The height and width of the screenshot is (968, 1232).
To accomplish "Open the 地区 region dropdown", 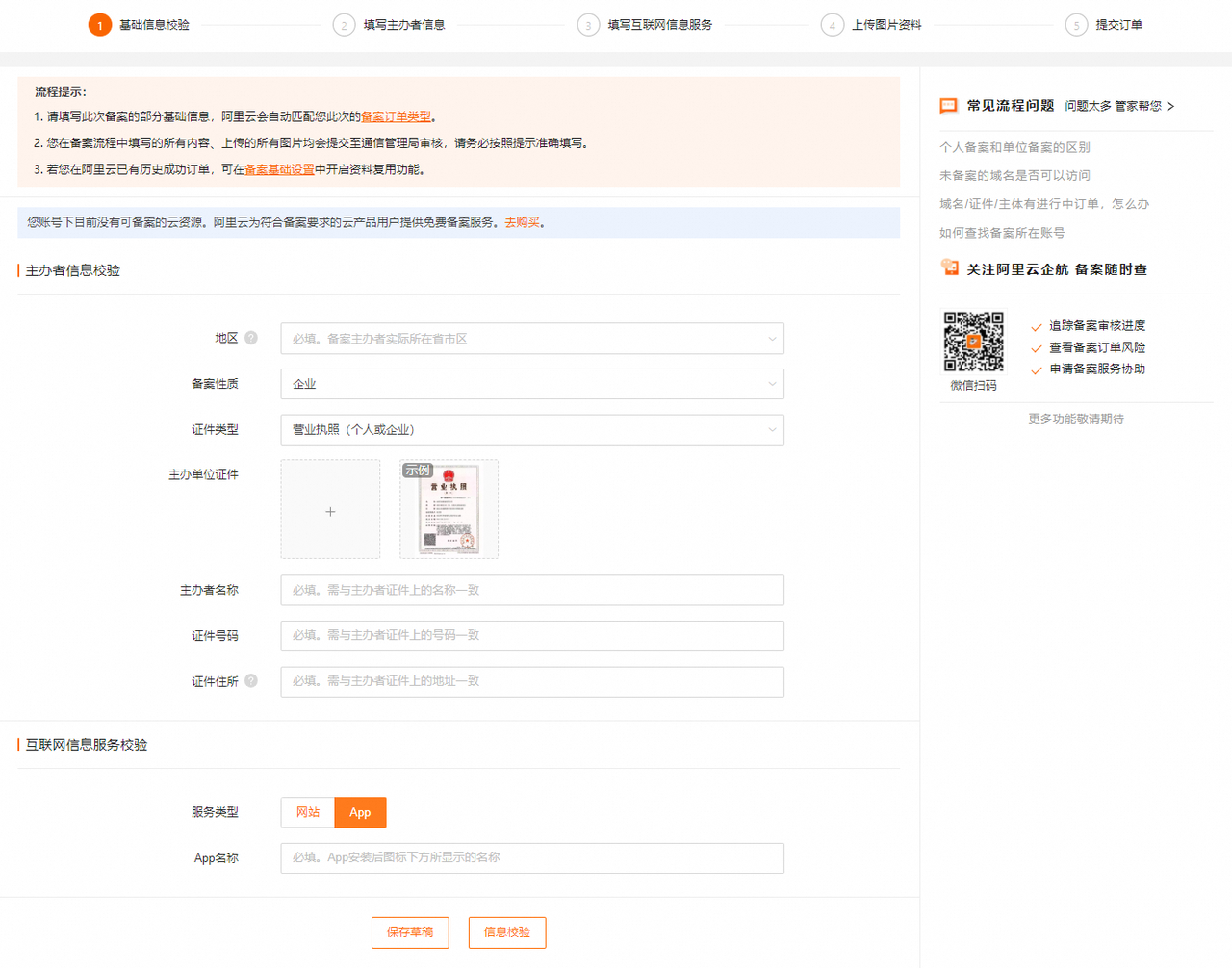I will pyautogui.click(x=531, y=339).
